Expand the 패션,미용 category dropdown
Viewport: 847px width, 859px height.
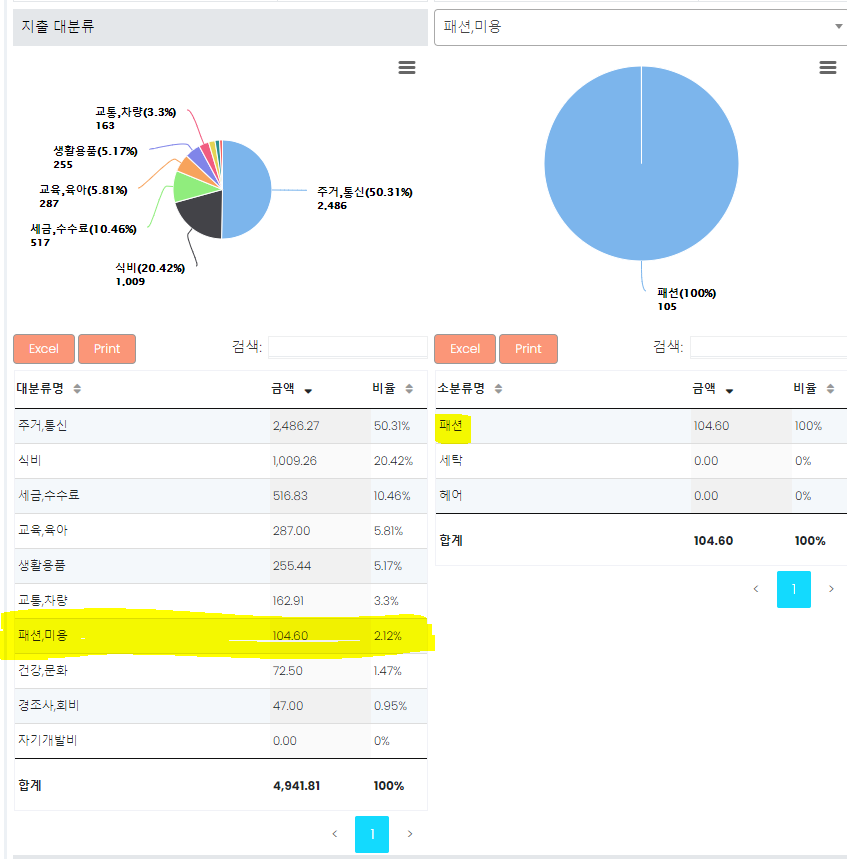pos(838,27)
